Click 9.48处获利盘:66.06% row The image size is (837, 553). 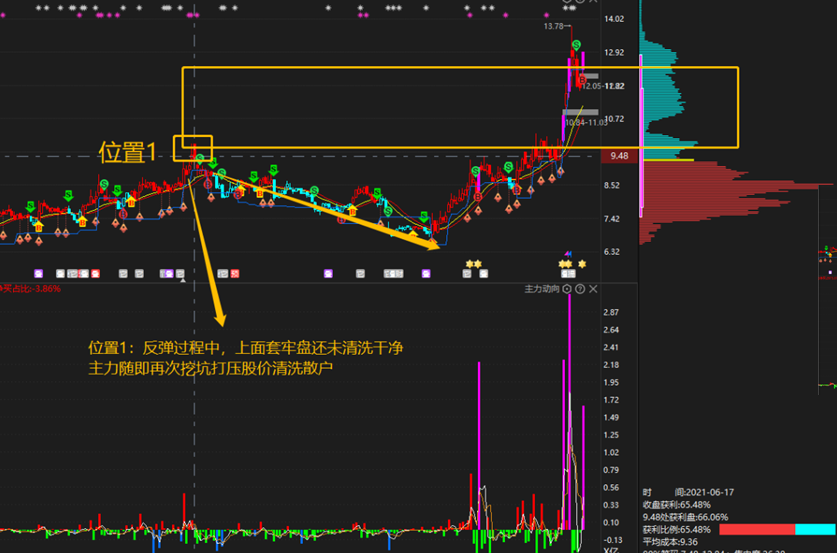[685, 517]
